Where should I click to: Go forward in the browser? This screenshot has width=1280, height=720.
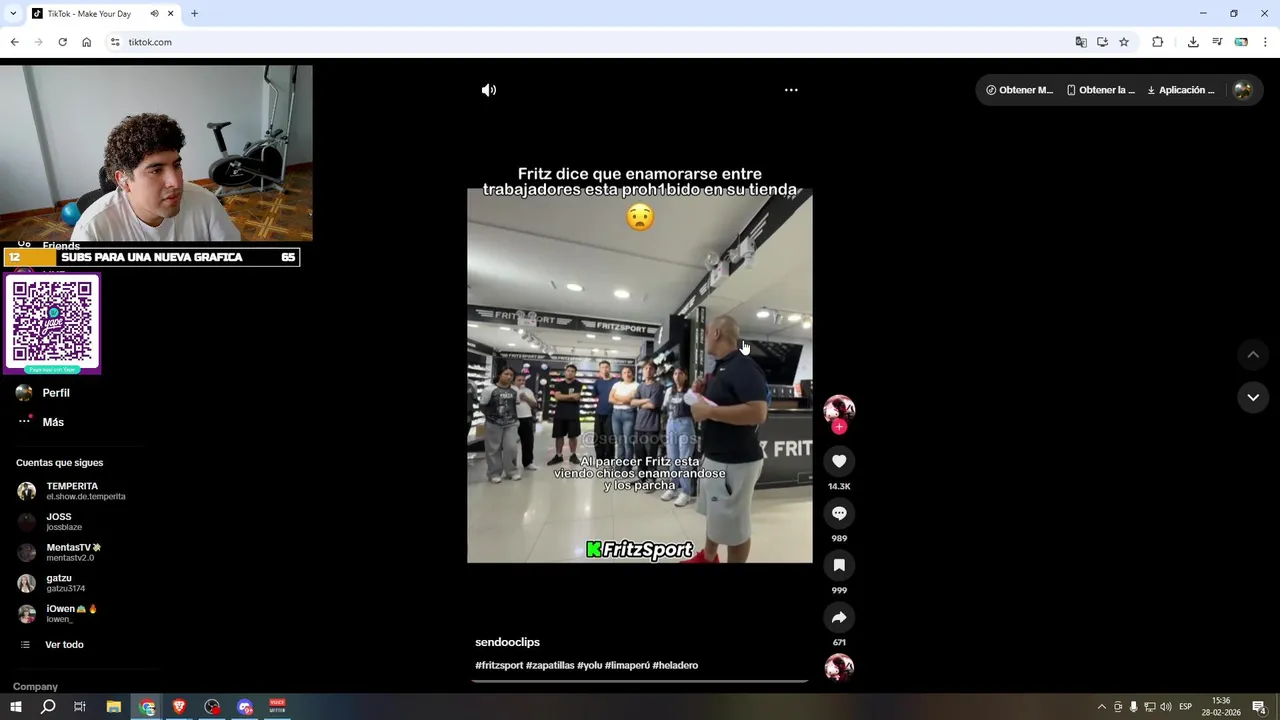pos(38,42)
